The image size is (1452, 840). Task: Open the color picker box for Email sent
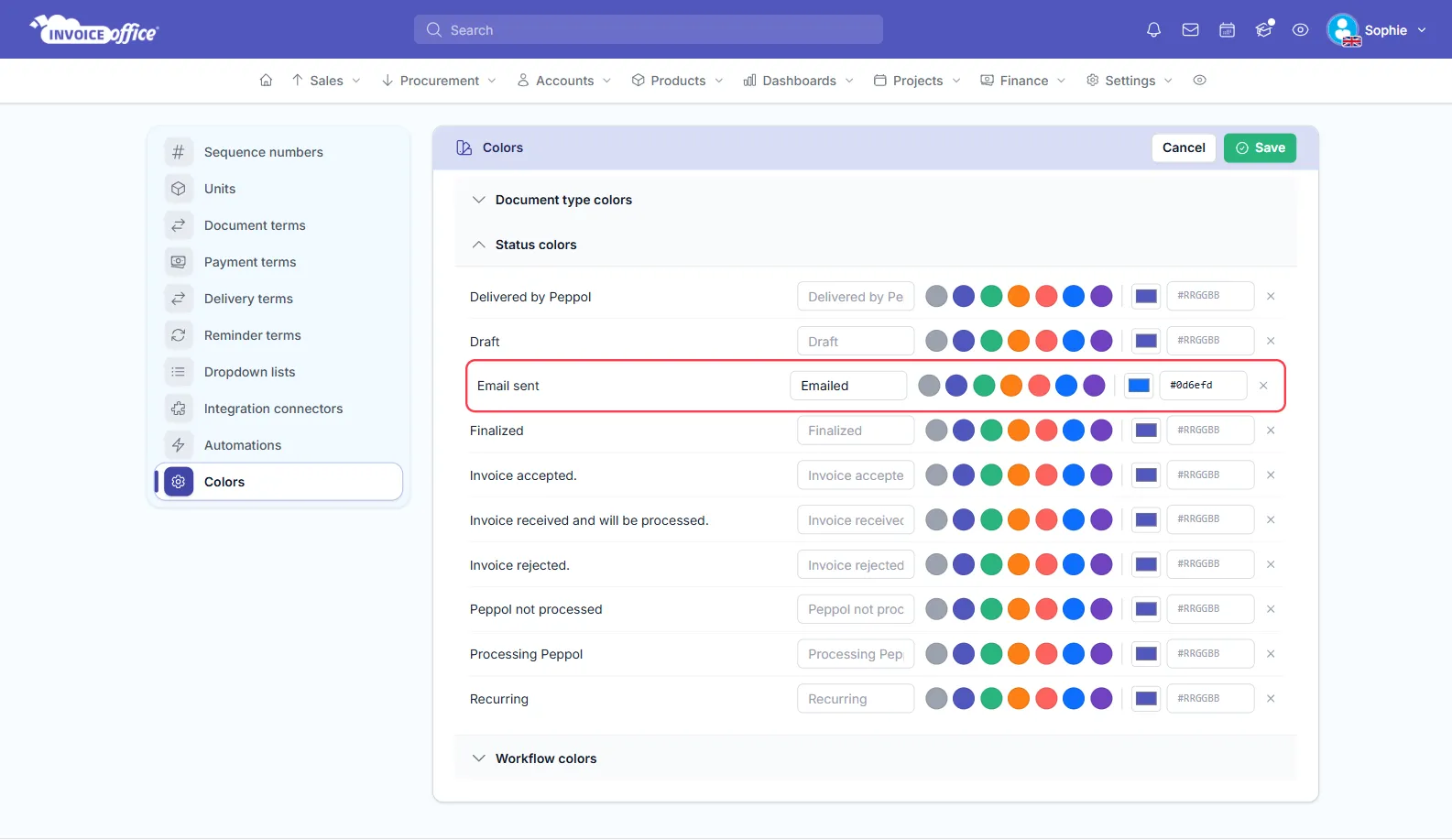[x=1139, y=386]
